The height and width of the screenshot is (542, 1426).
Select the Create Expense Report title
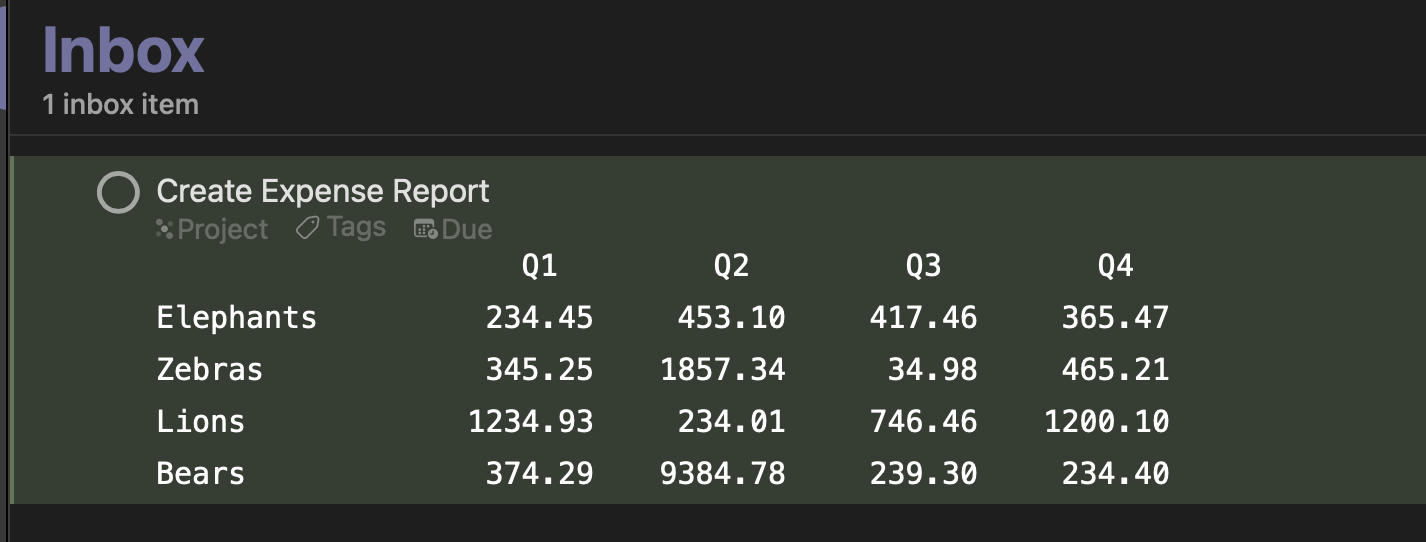[x=323, y=191]
